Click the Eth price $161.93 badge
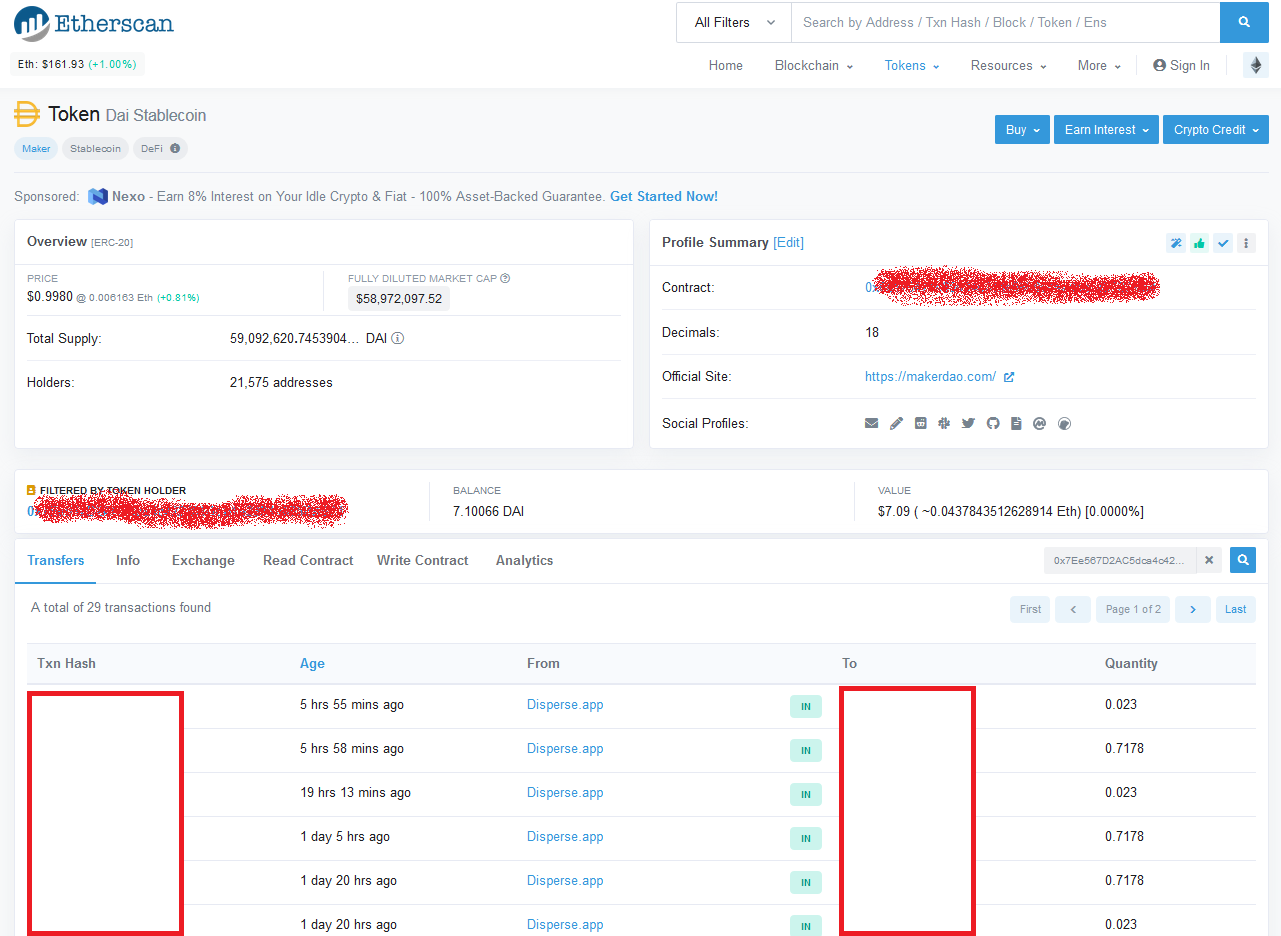The height and width of the screenshot is (936, 1281). (x=78, y=64)
